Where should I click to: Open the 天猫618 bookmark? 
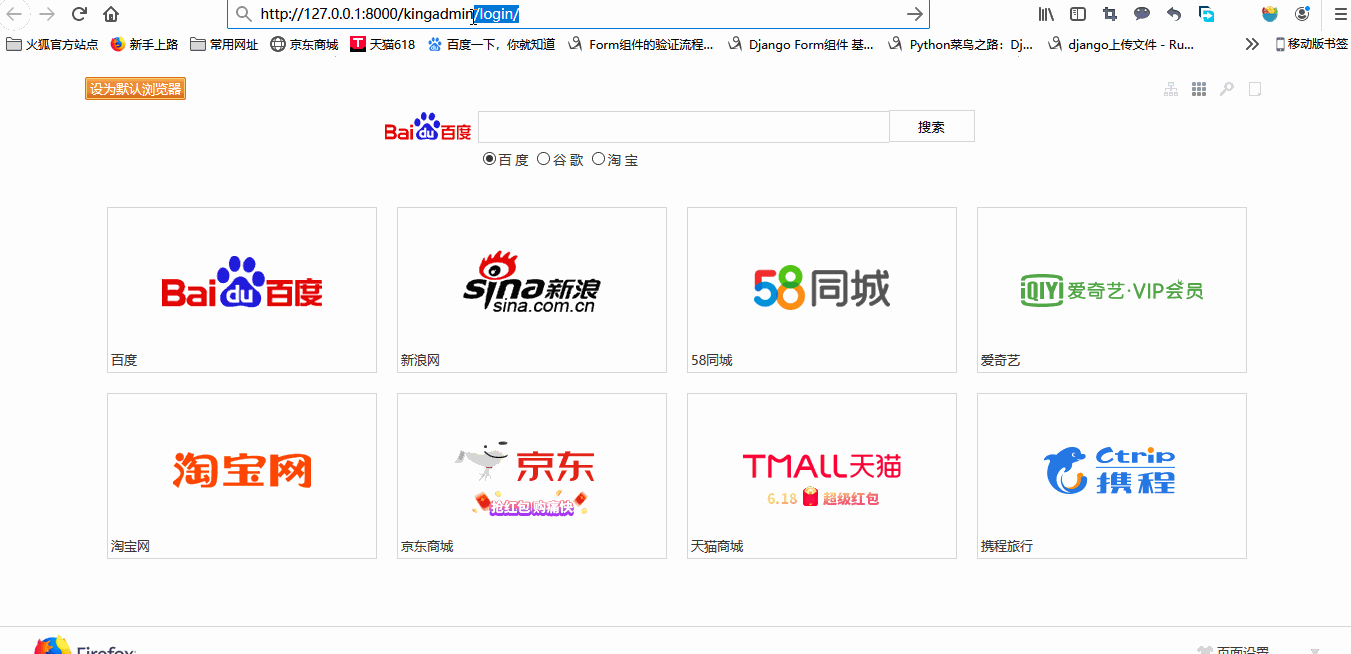383,44
